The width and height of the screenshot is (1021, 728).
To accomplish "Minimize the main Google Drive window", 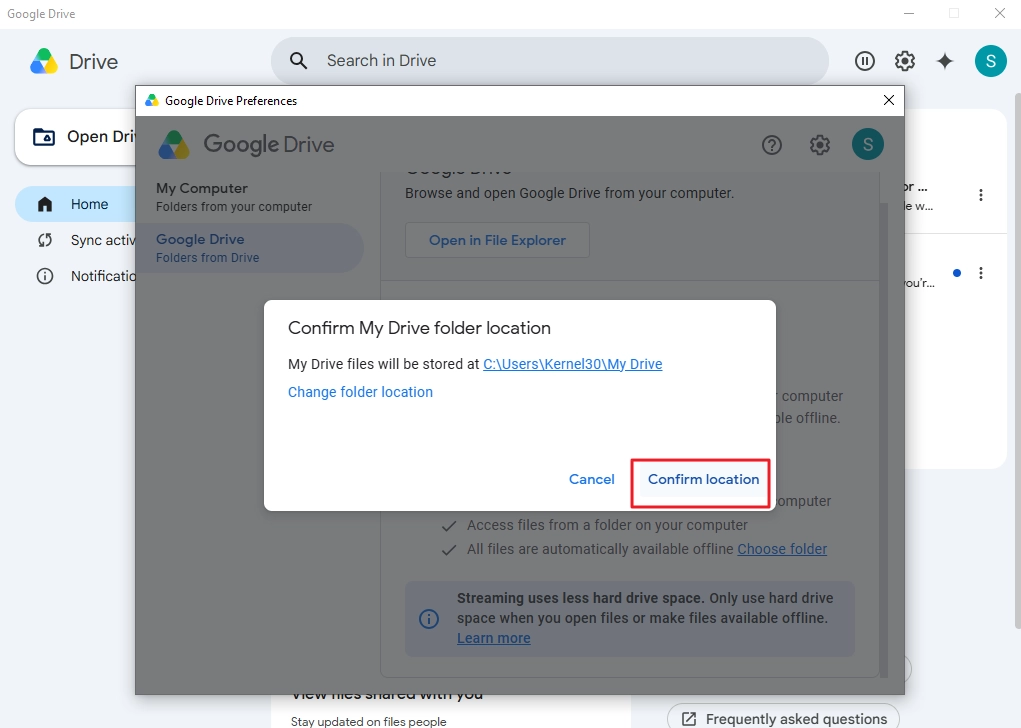I will point(909,14).
